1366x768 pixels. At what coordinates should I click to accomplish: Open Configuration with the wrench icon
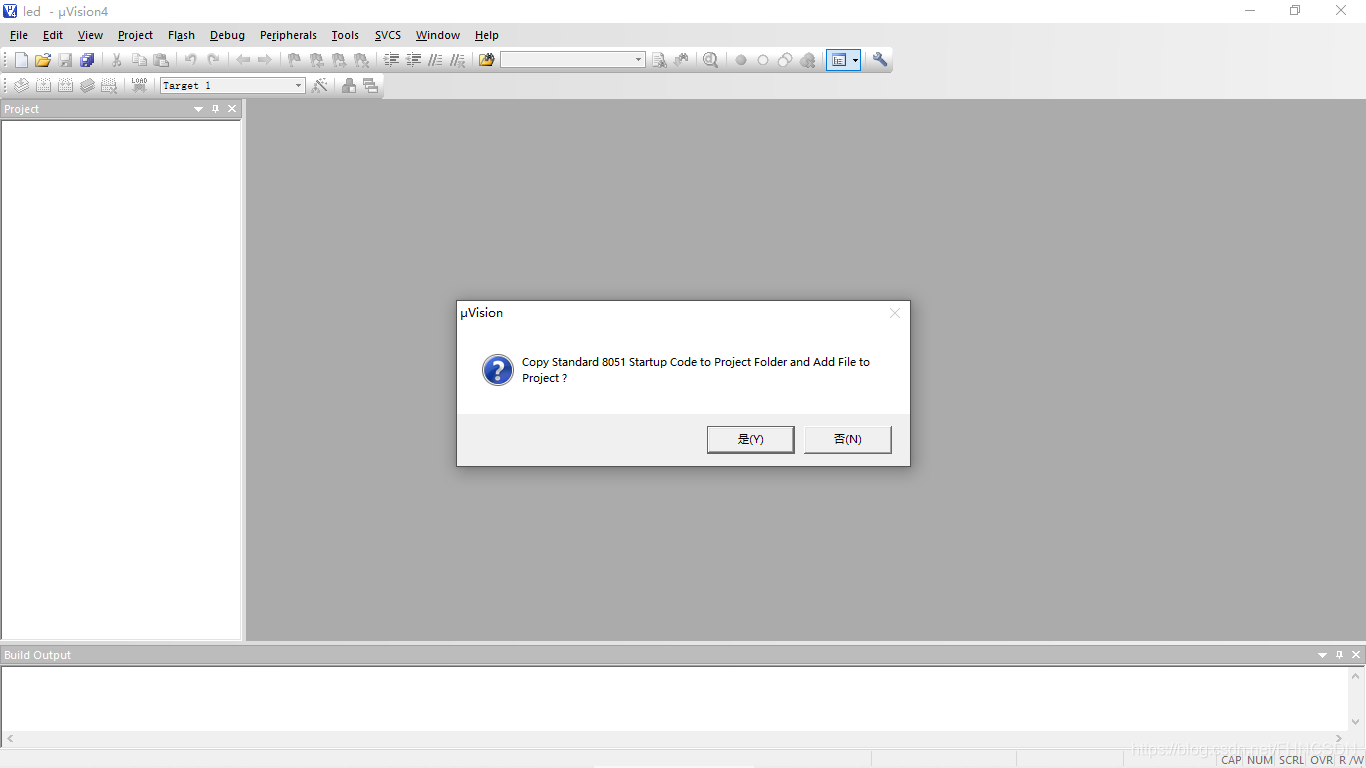880,60
